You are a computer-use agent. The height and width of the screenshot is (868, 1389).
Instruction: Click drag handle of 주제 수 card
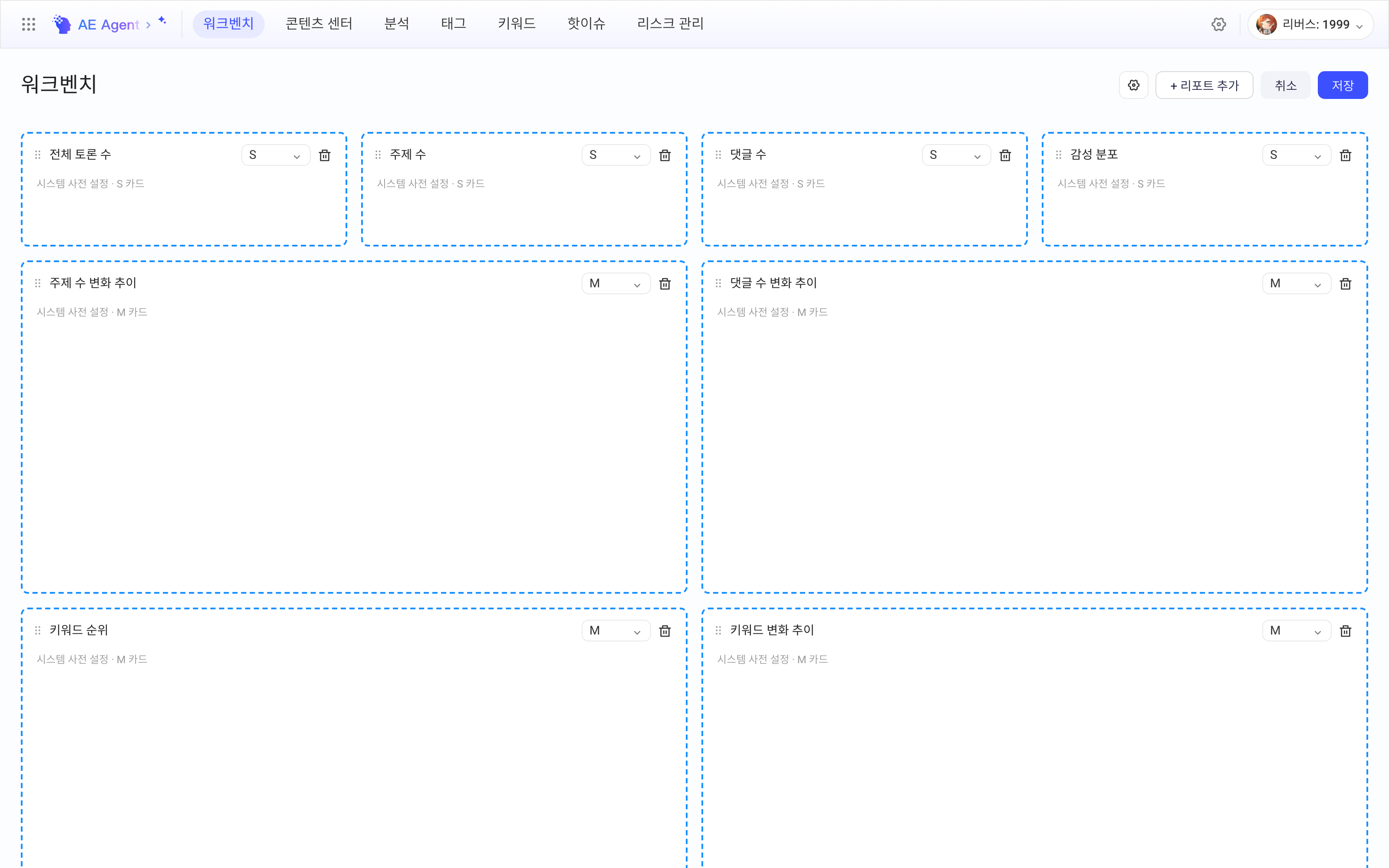tap(378, 155)
